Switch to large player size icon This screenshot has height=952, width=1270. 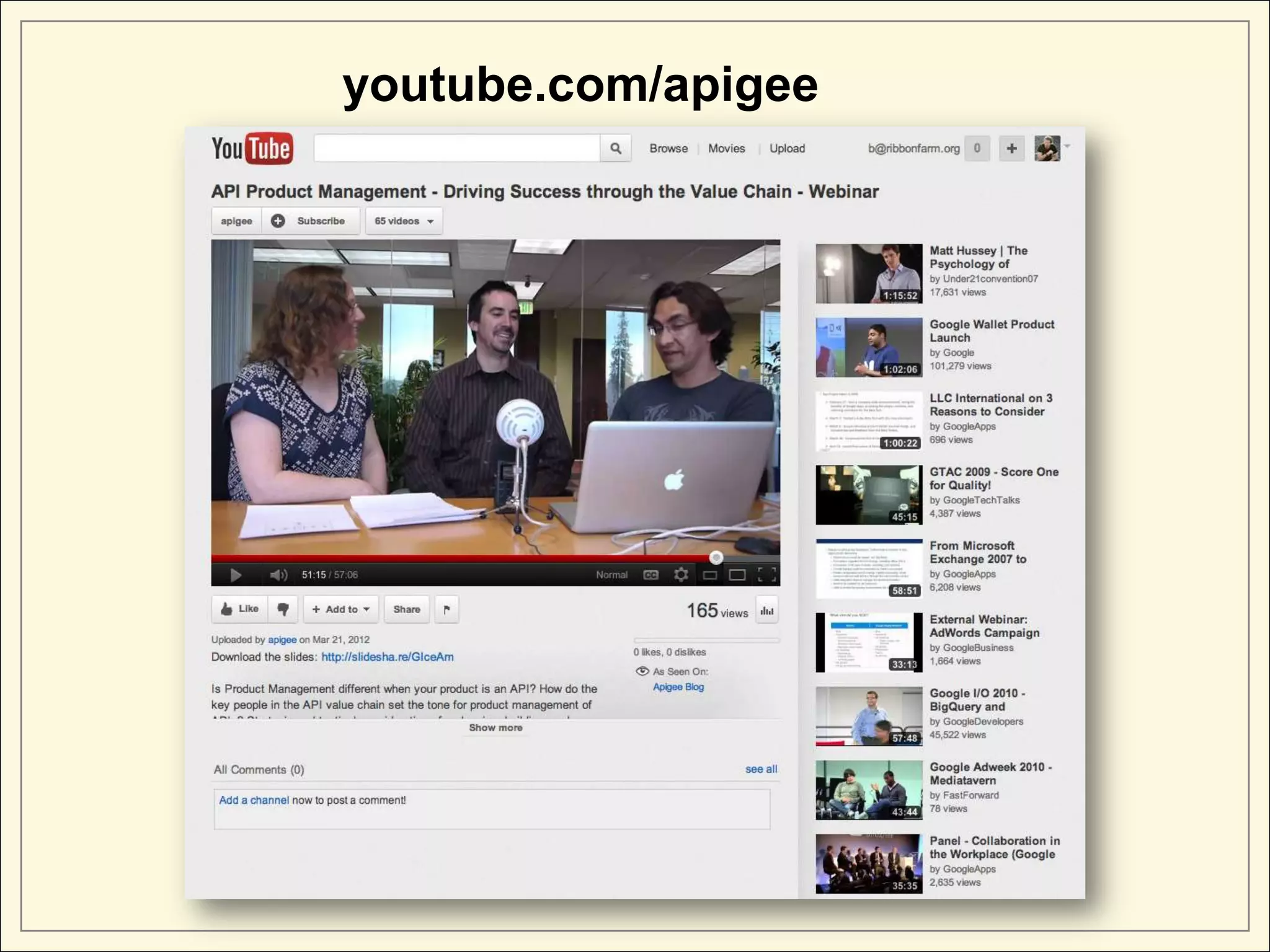[737, 576]
